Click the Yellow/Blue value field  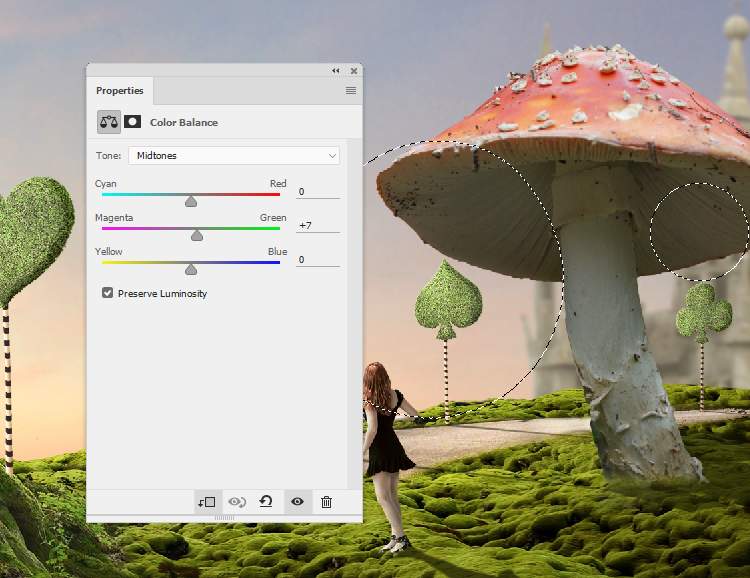tap(317, 260)
